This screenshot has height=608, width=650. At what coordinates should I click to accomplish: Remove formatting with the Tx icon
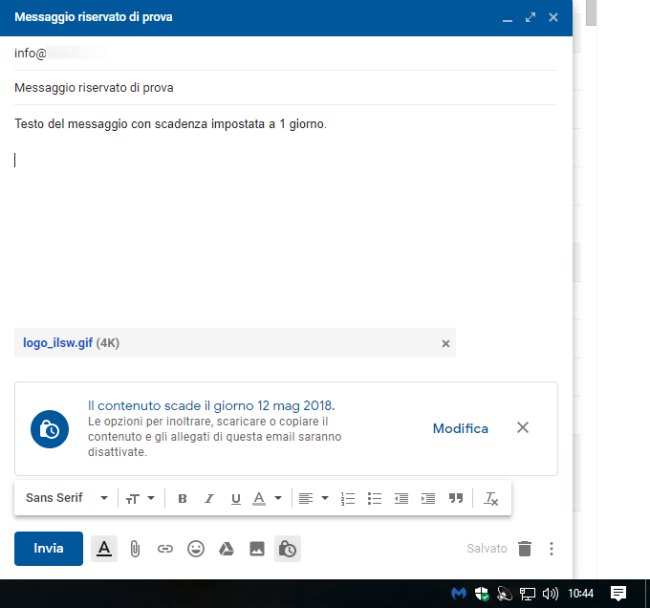point(491,498)
